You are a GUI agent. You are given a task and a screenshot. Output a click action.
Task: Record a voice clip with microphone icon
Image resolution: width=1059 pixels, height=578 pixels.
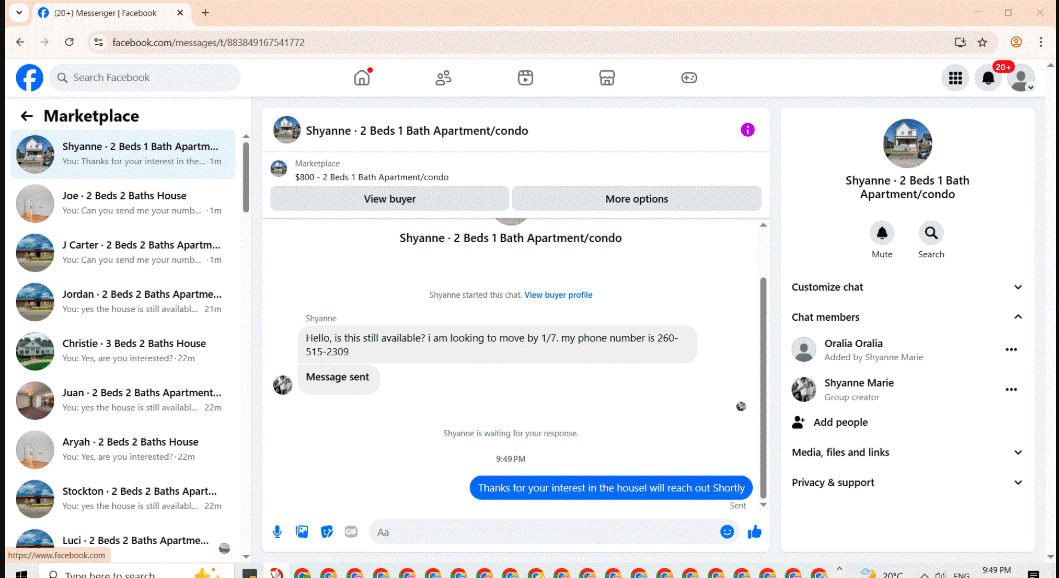[277, 532]
